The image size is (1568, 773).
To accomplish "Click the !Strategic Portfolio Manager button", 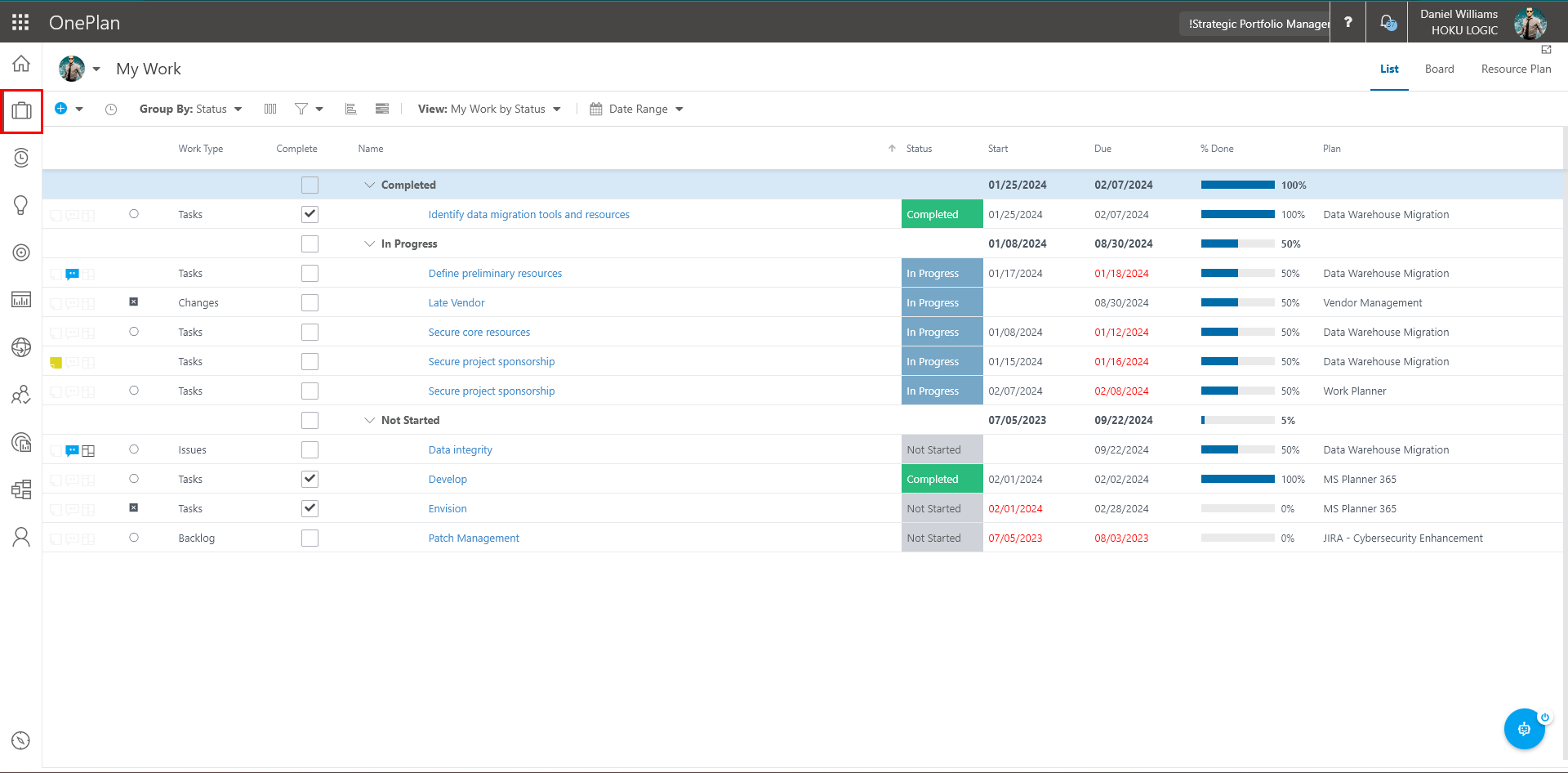I will click(x=1254, y=24).
